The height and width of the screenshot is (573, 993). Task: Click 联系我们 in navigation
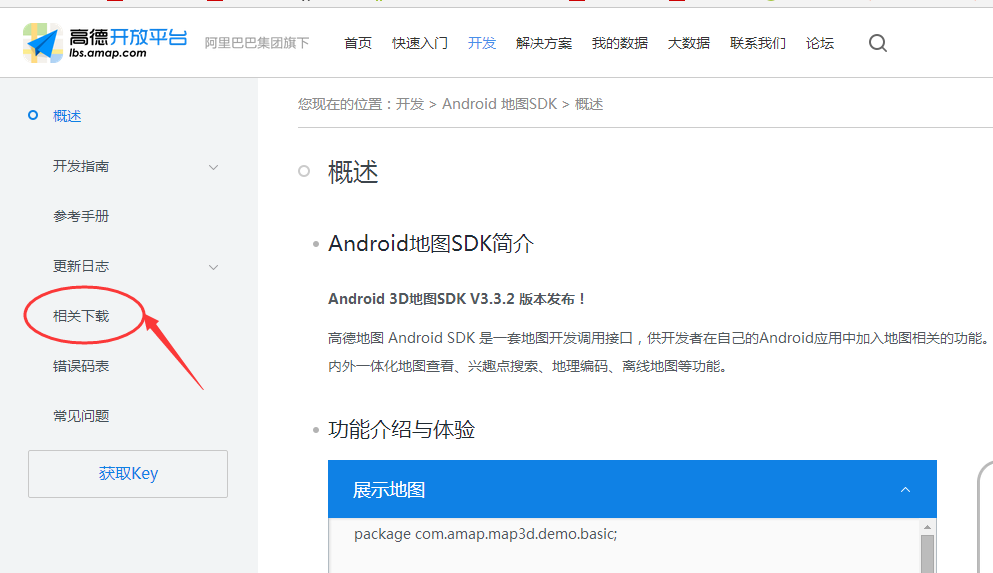[758, 43]
